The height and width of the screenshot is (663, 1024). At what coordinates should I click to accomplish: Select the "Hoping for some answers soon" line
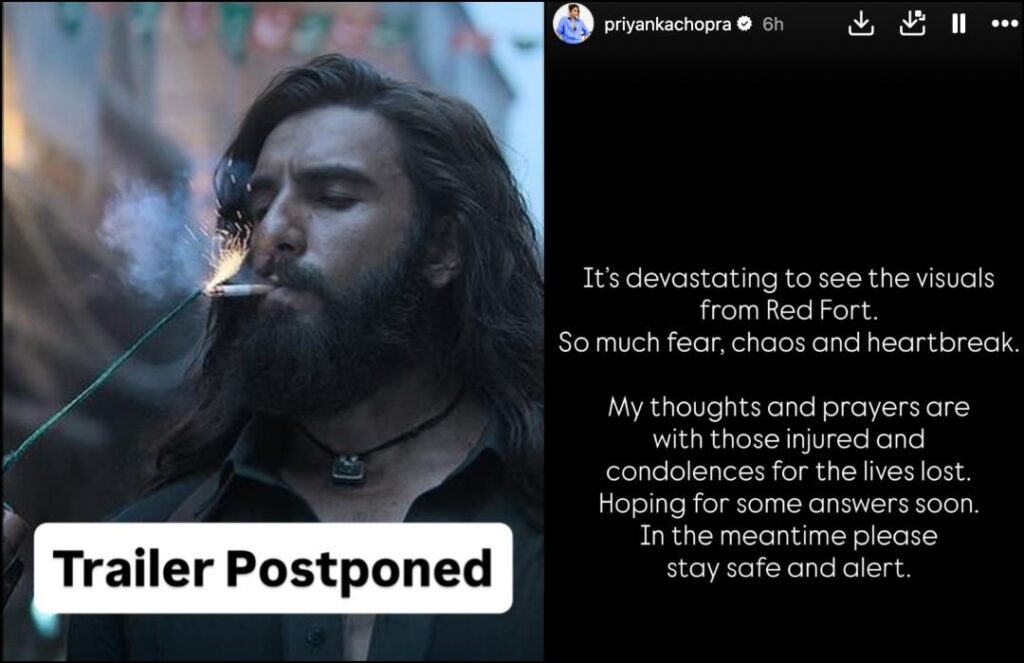coord(788,504)
